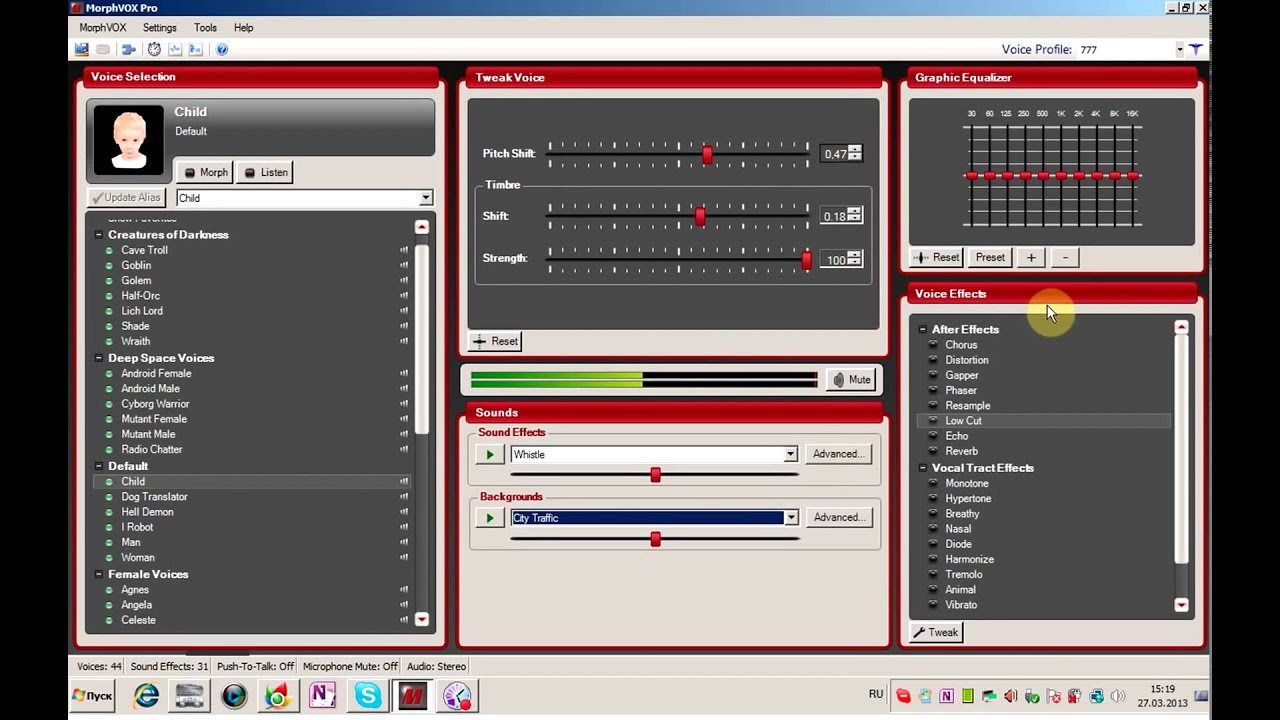Open equalizer Preset options

coord(990,257)
